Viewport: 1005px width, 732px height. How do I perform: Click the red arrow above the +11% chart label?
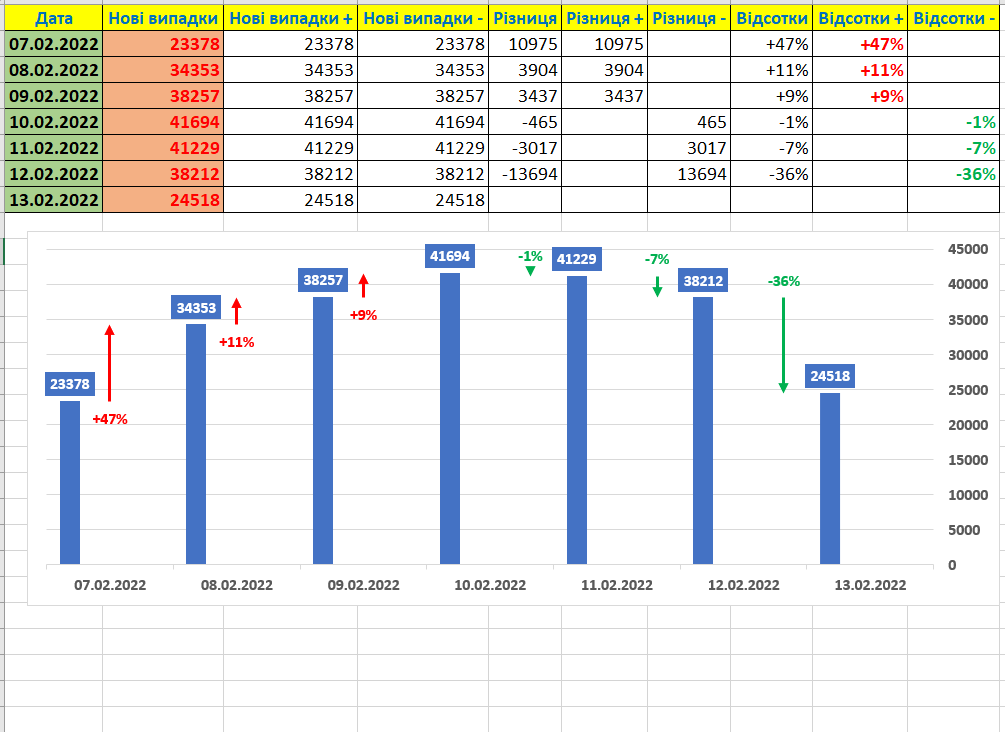click(237, 311)
